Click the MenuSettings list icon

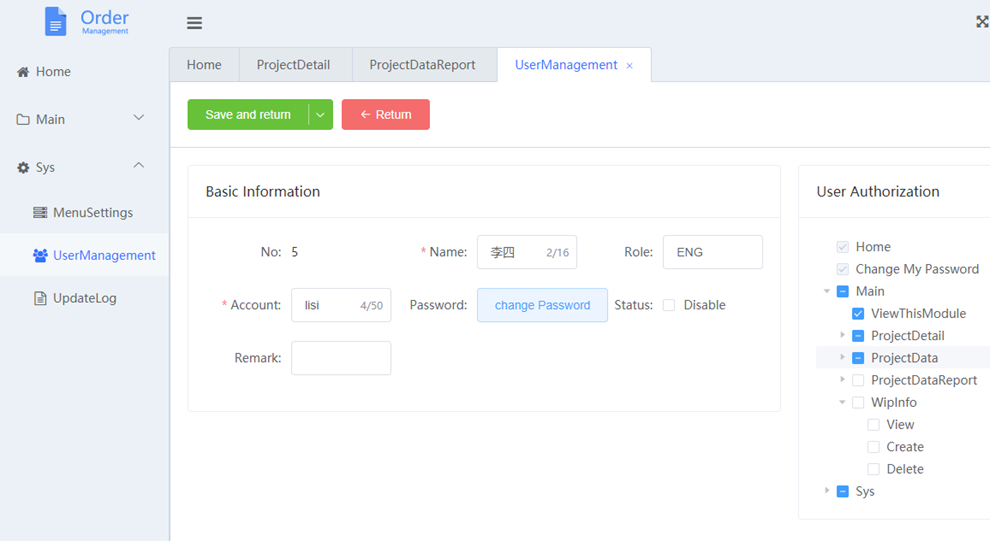(x=40, y=213)
